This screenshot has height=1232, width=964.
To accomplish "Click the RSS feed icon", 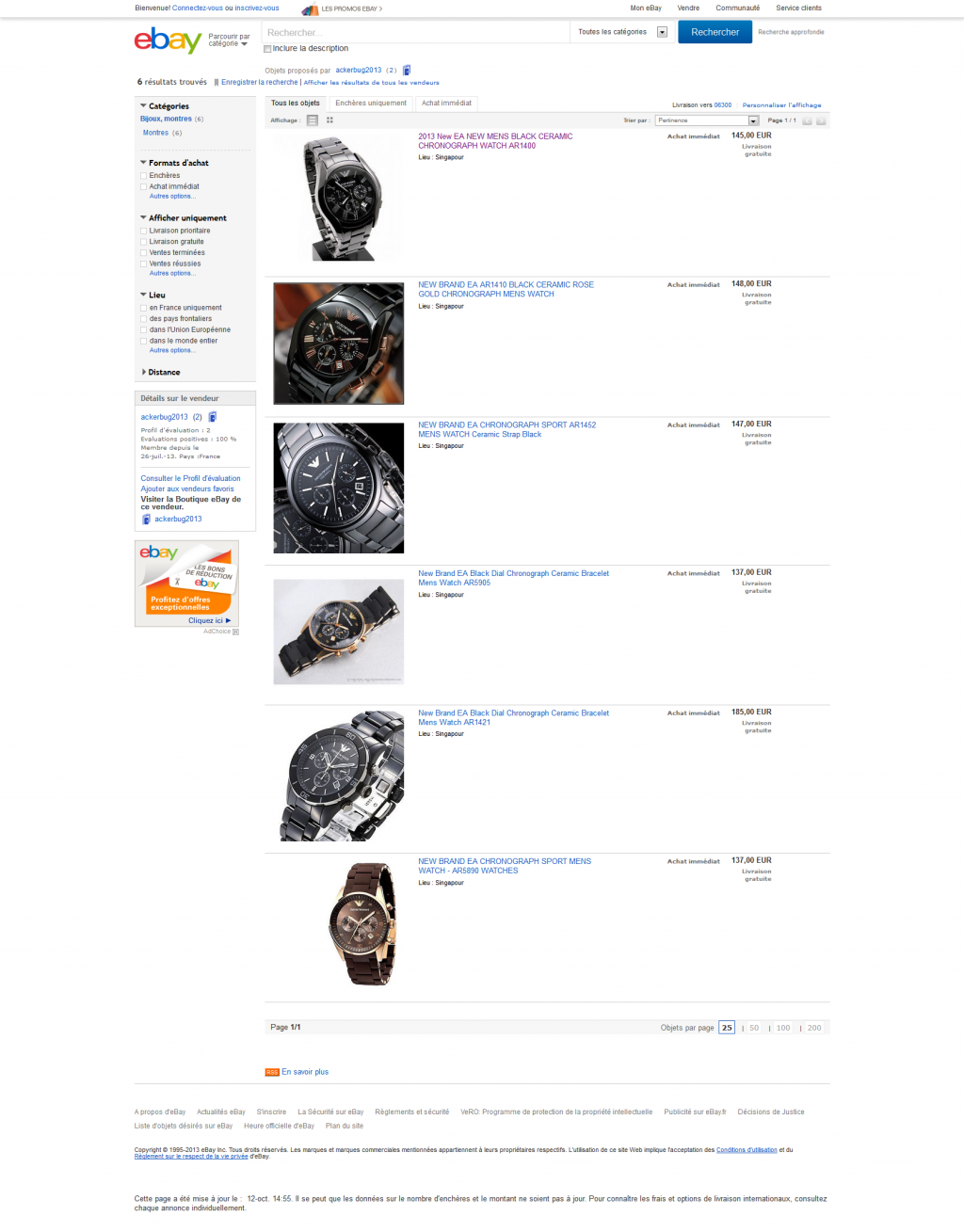I will 272,1072.
